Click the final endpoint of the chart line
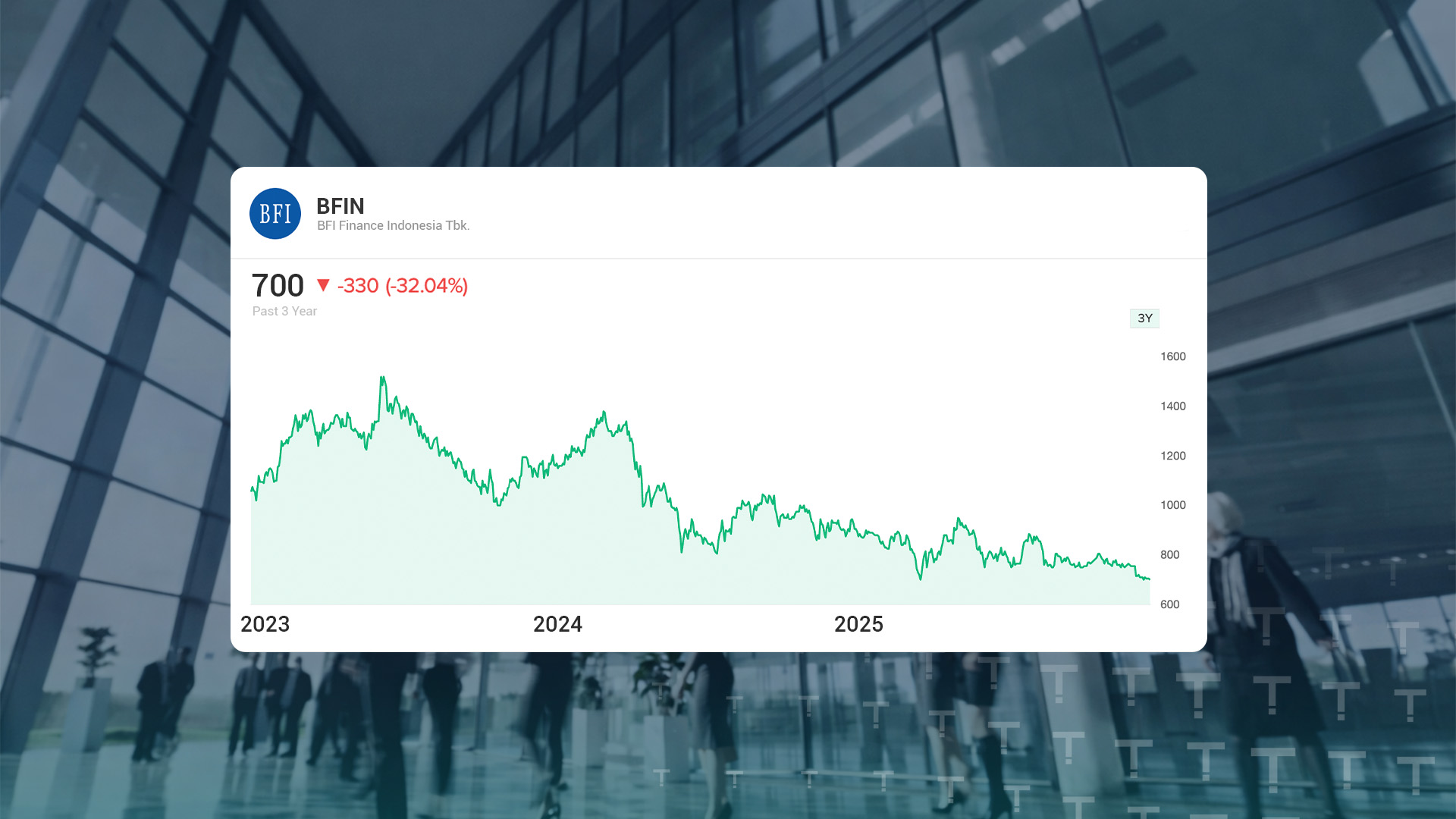The height and width of the screenshot is (819, 1456). tap(1149, 579)
